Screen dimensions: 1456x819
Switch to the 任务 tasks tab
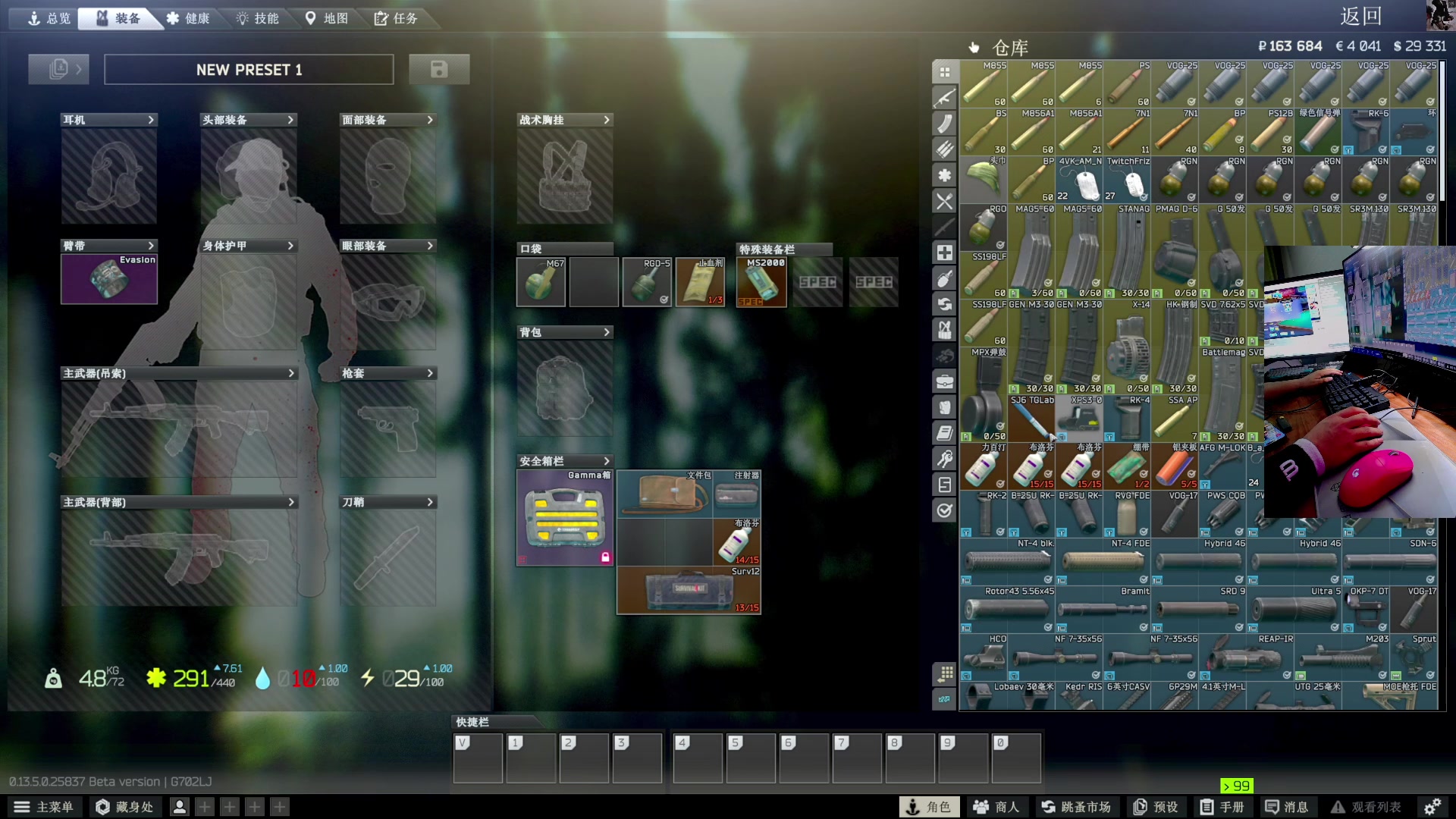tap(396, 18)
